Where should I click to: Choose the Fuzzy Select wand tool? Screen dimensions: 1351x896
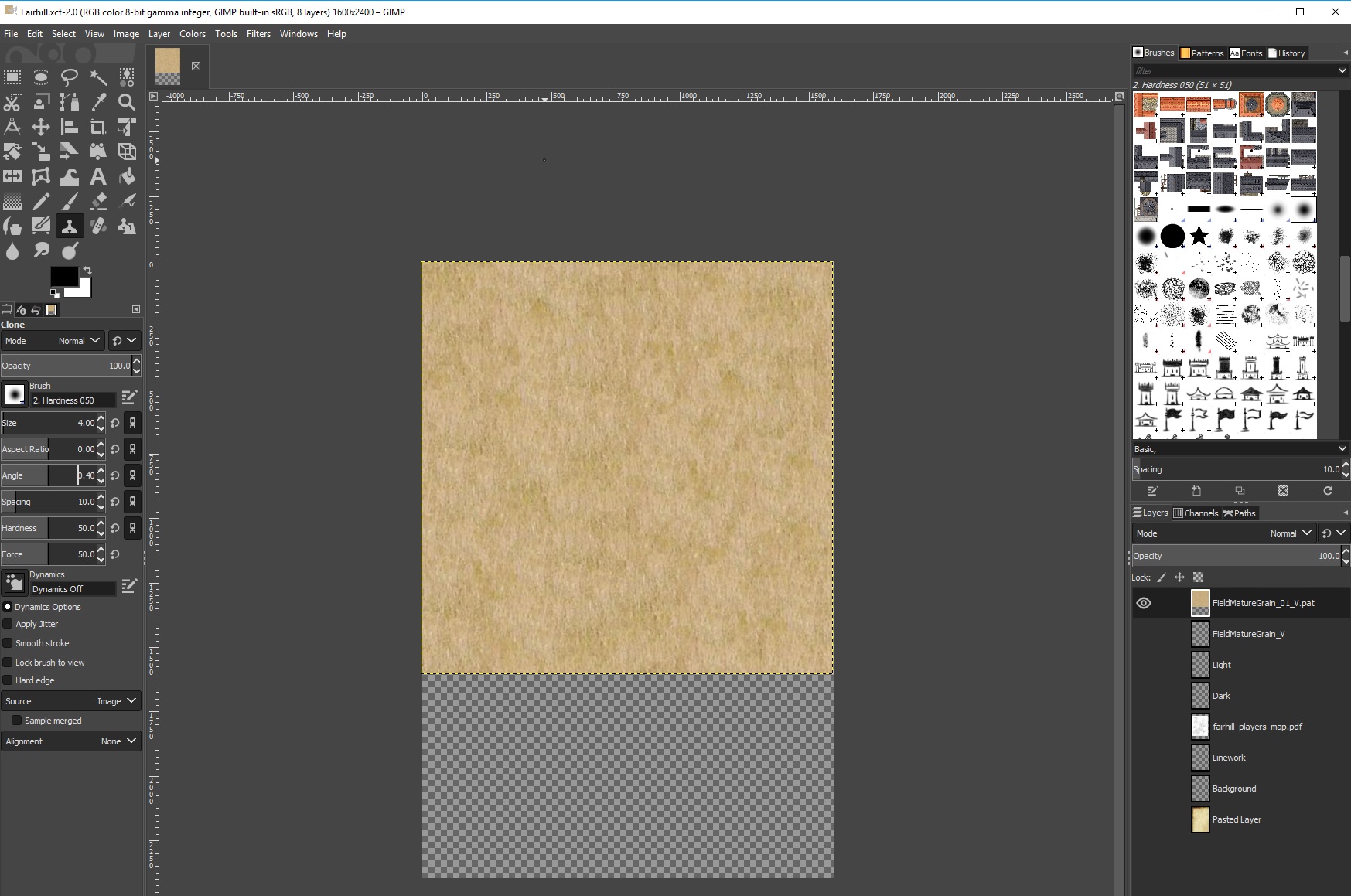(x=98, y=77)
